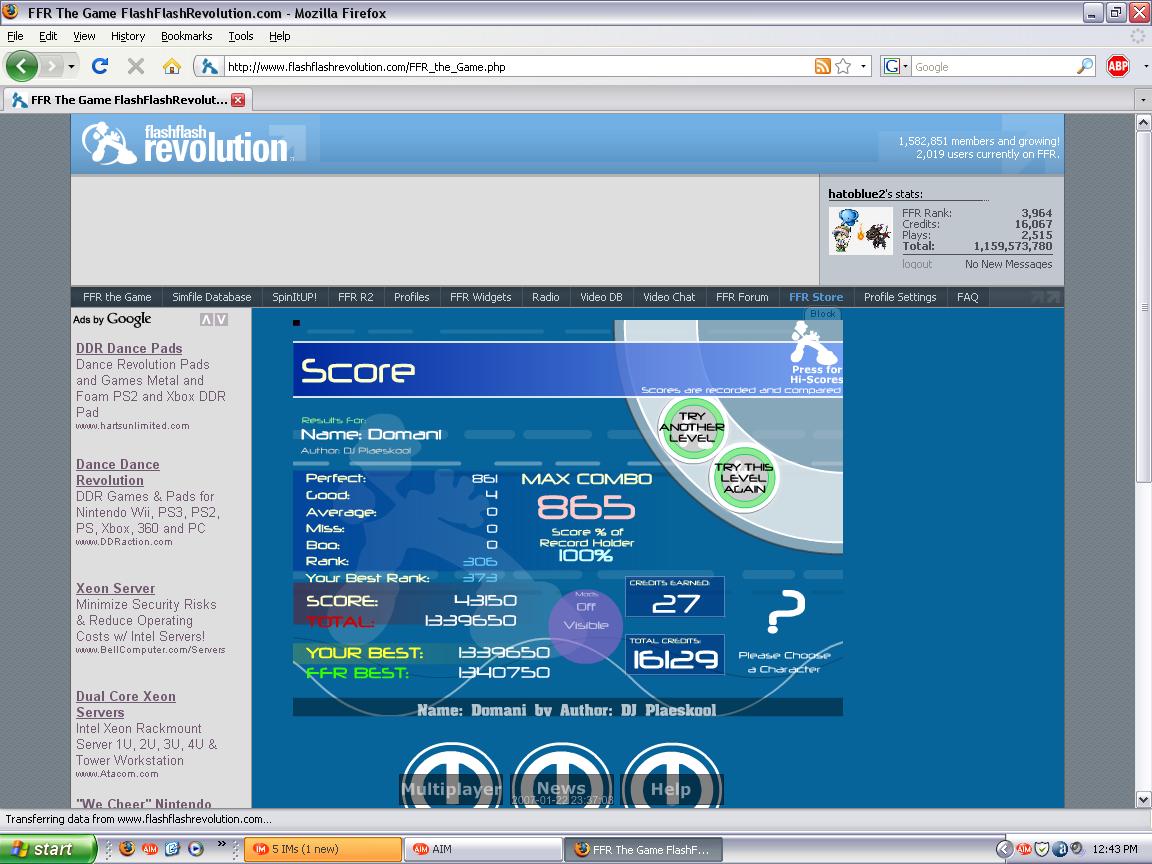Open the search engine selector dropdown

click(x=896, y=66)
